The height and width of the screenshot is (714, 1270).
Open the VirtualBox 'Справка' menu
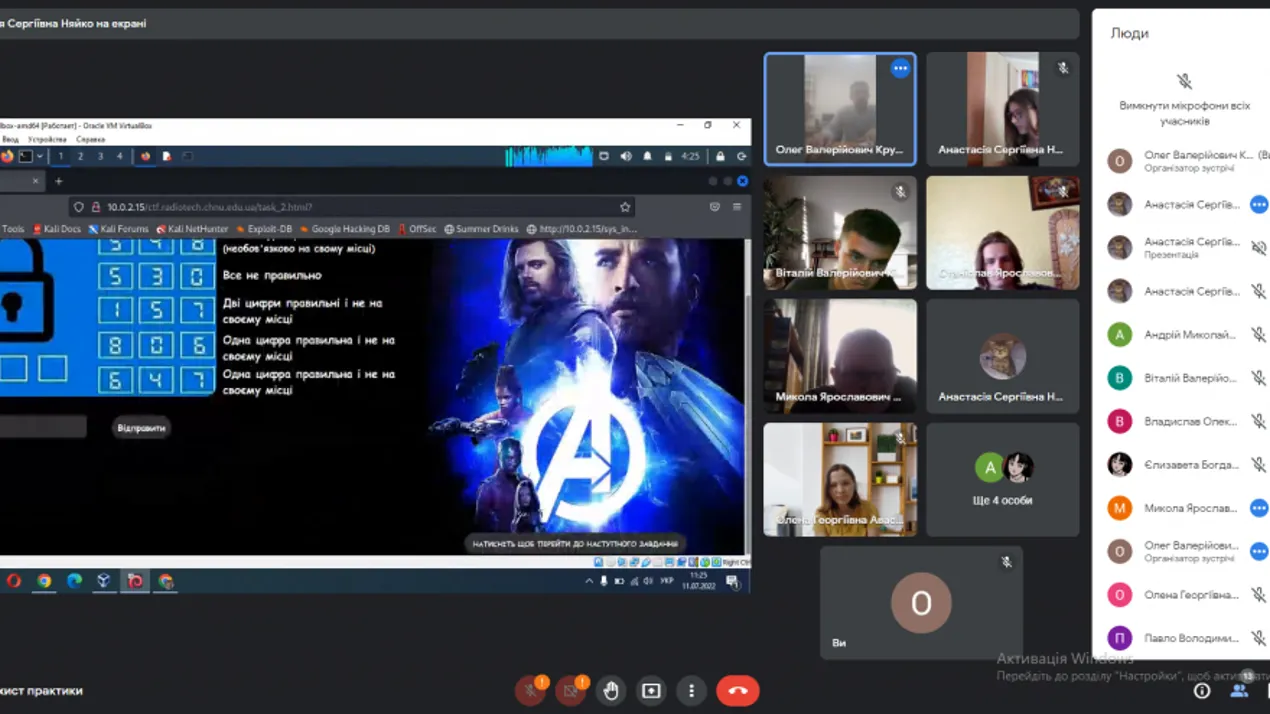(x=90, y=140)
